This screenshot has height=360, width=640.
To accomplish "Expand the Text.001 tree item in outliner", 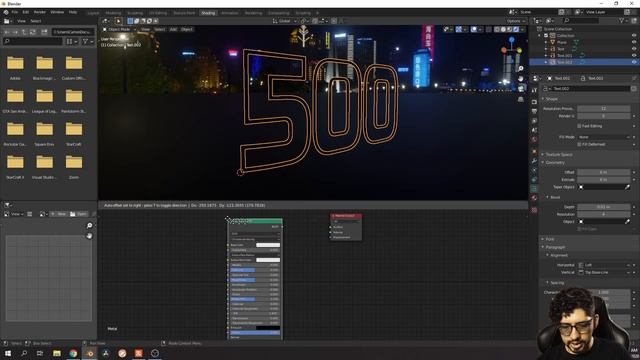I will (x=546, y=55).
